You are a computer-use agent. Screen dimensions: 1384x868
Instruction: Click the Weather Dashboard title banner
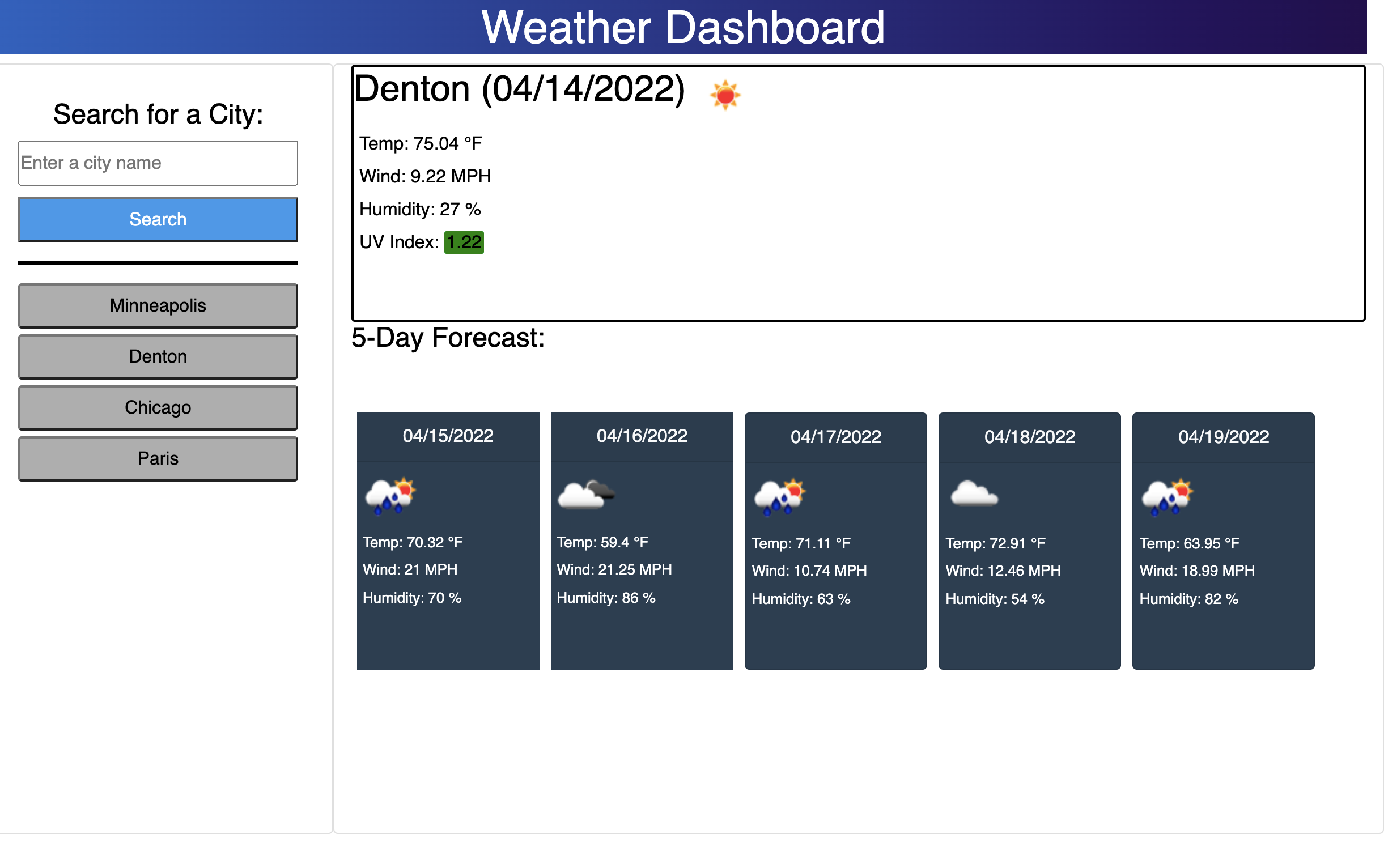coord(683,28)
